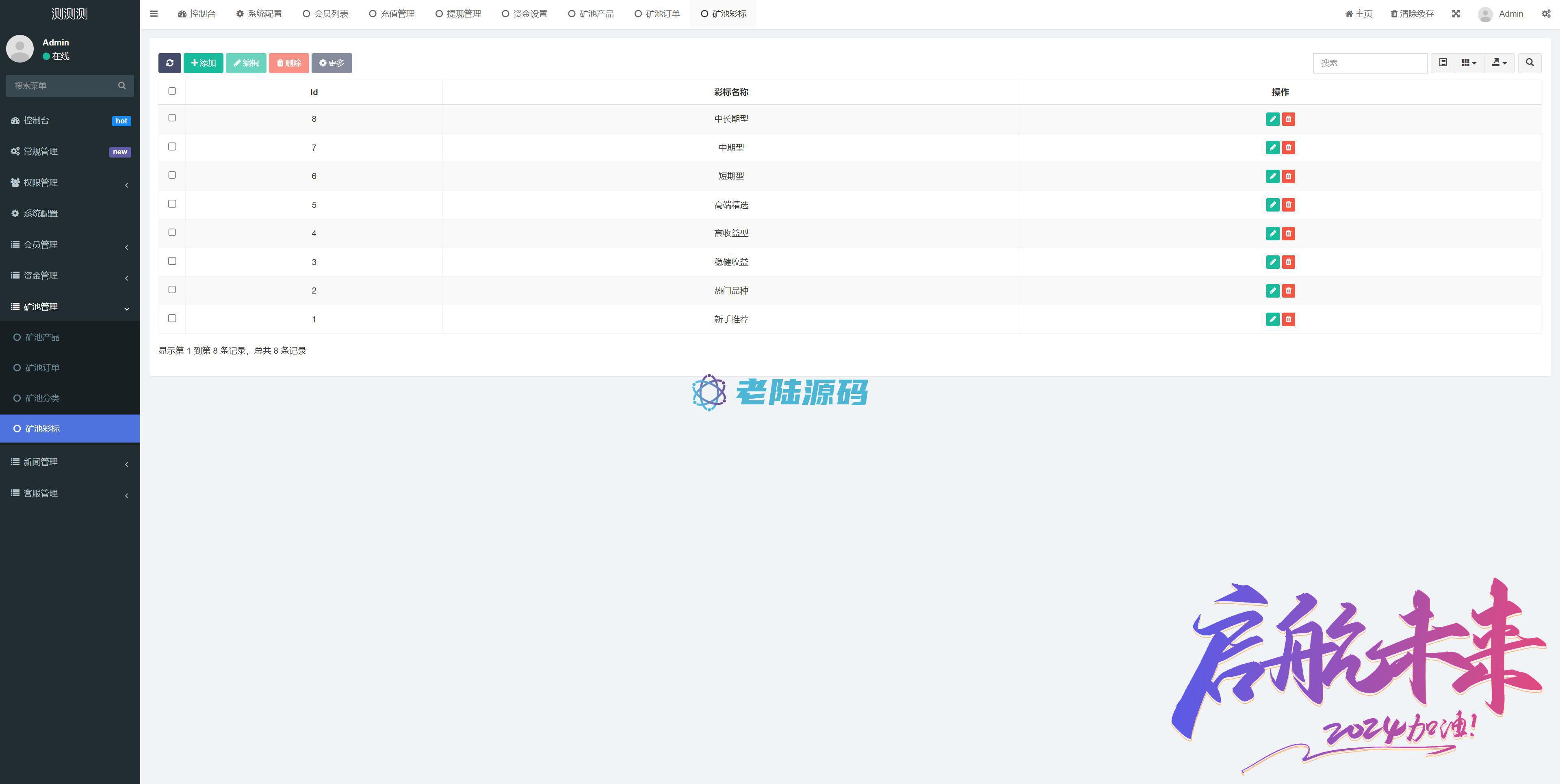Sort by the Id column header
Viewport: 1560px width, 784px height.
314,92
